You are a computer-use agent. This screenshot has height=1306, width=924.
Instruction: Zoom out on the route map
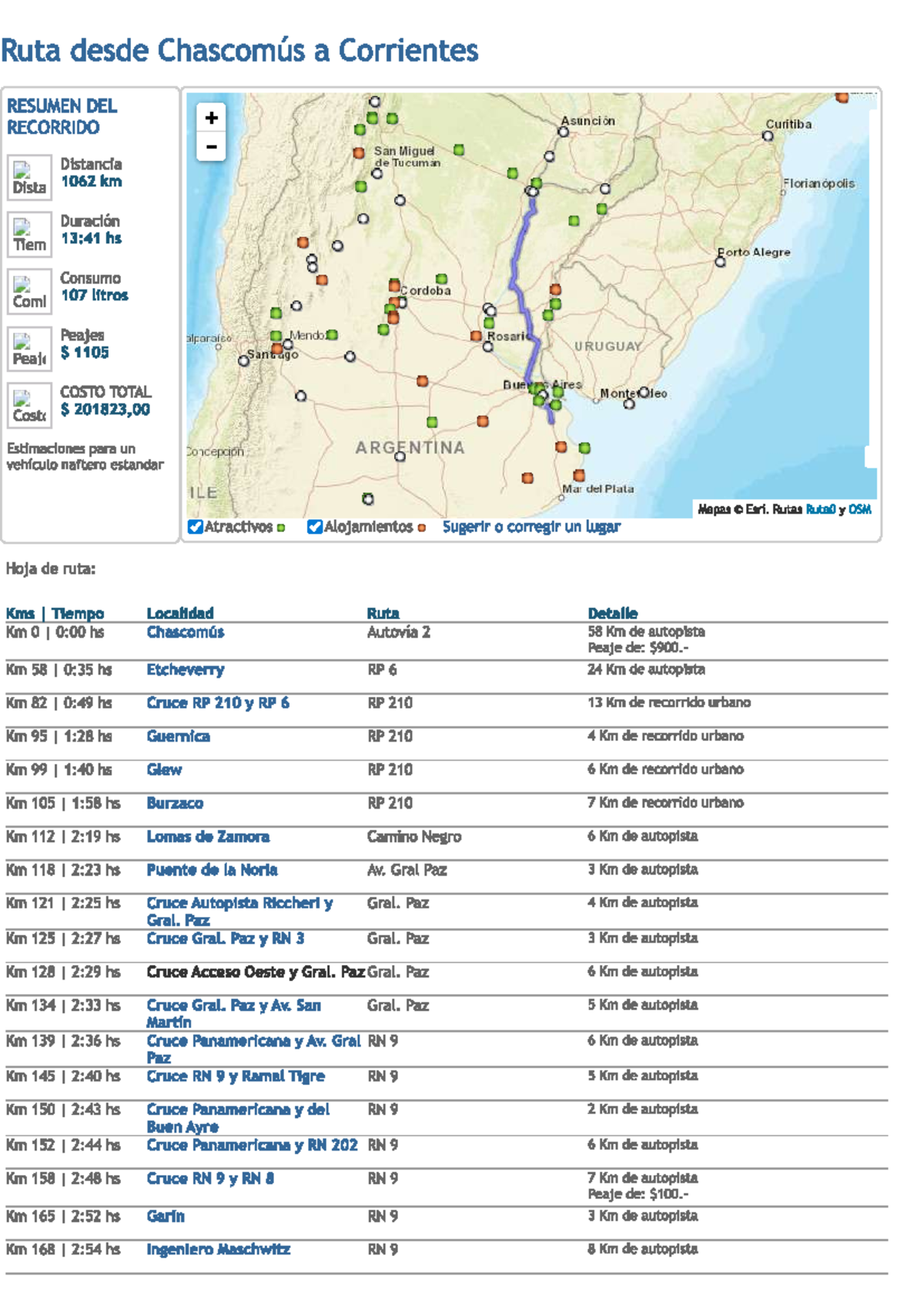point(211,146)
